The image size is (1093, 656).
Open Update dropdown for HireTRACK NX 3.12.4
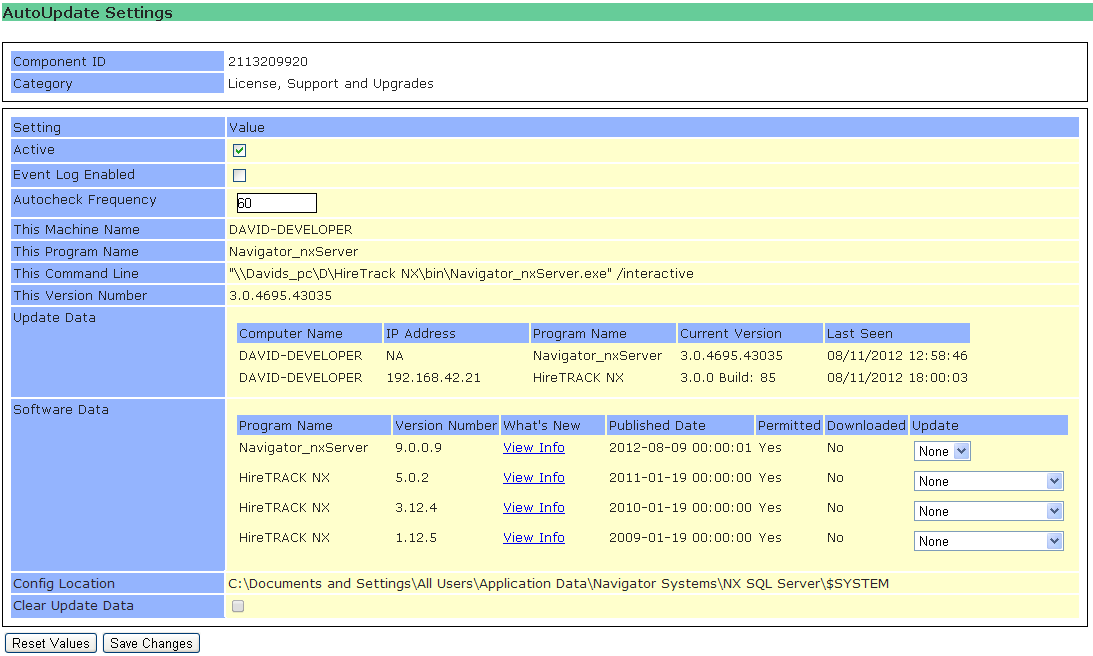point(988,511)
